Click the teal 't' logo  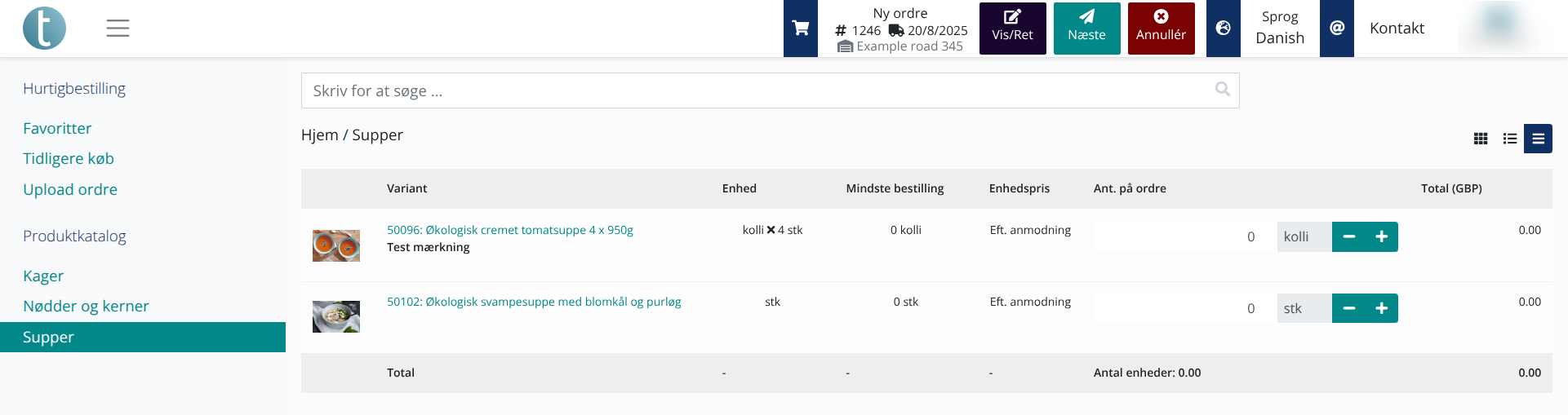pyautogui.click(x=44, y=29)
